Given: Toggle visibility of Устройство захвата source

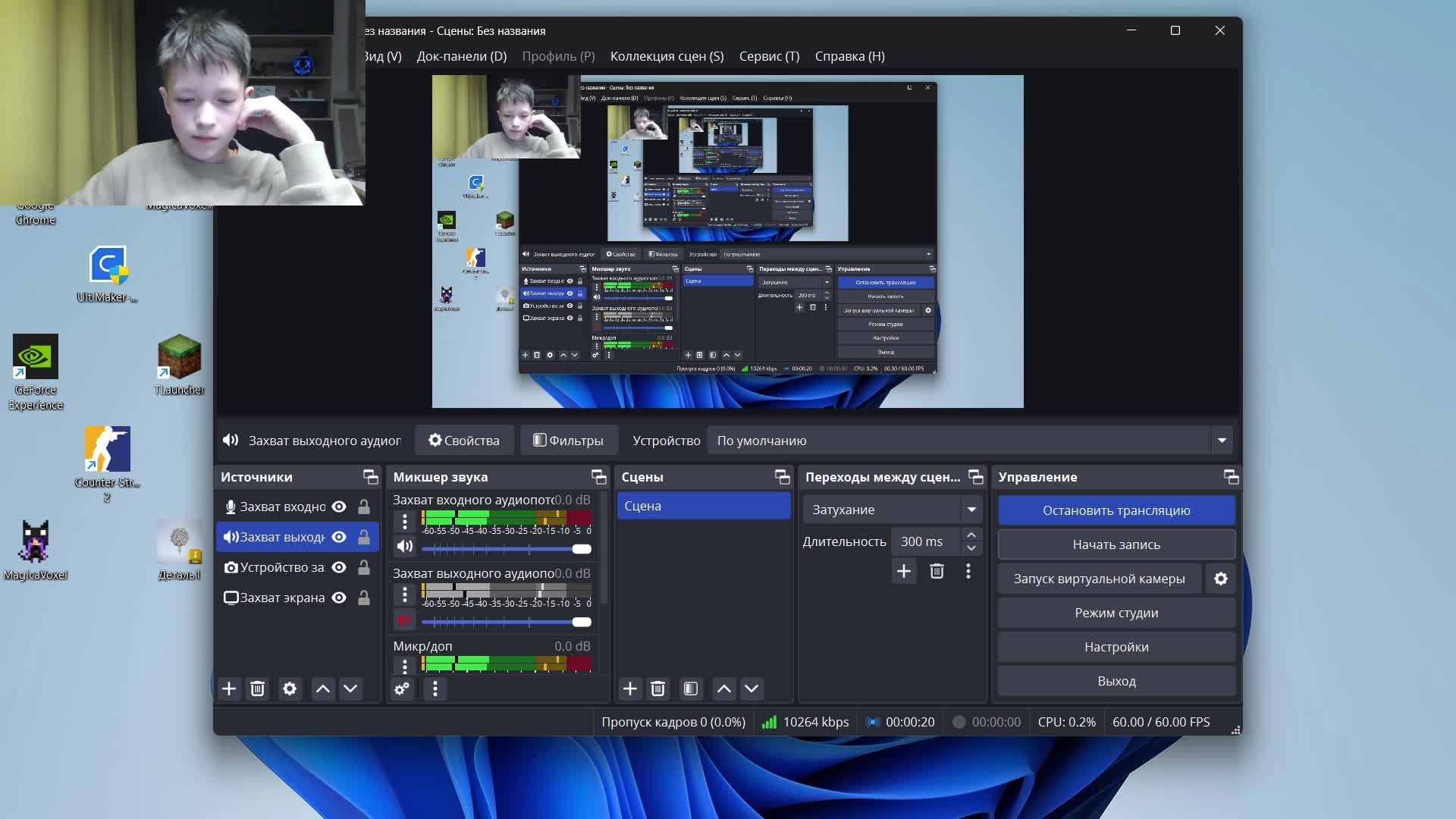Looking at the screenshot, I should tap(339, 567).
